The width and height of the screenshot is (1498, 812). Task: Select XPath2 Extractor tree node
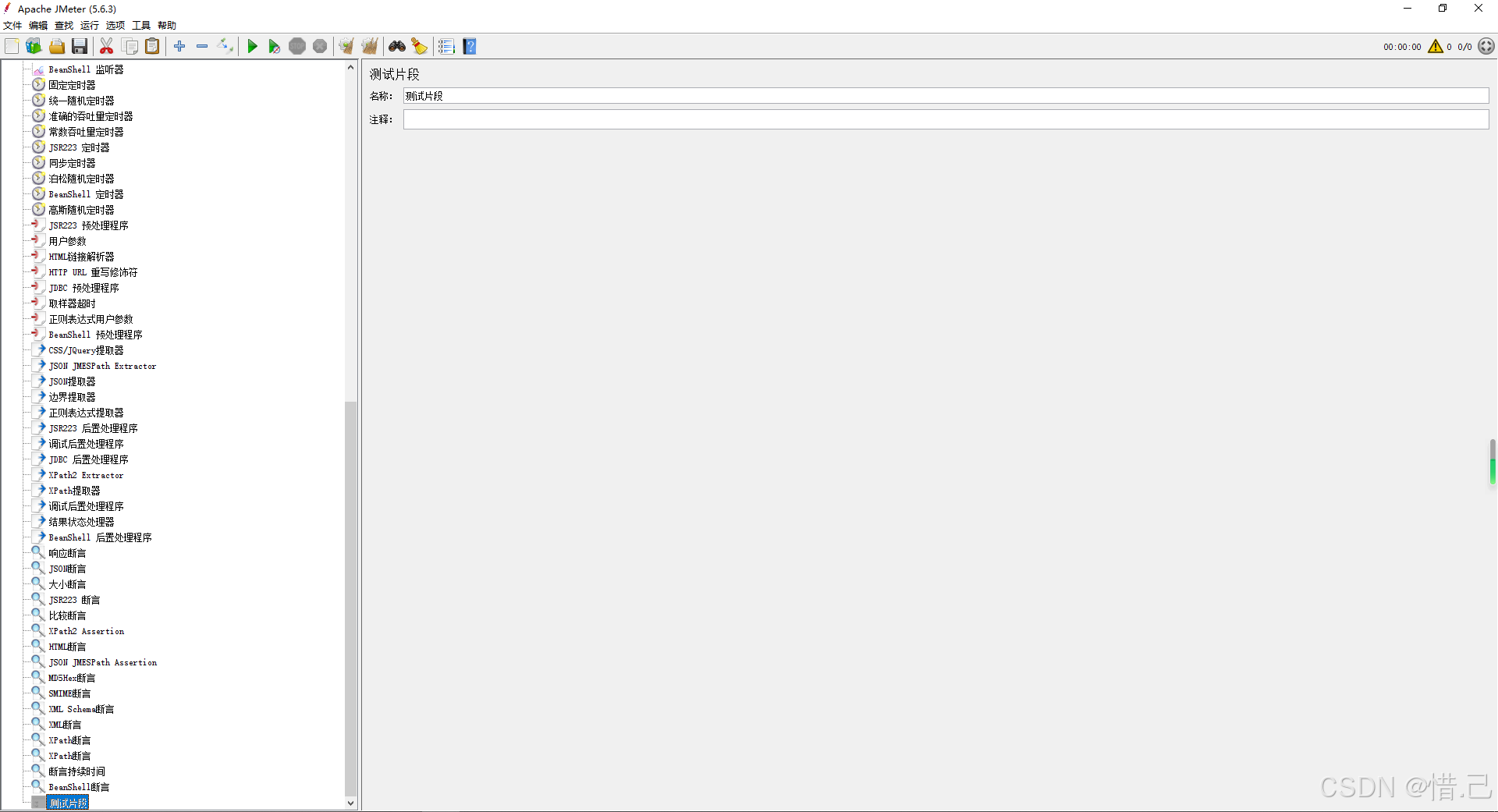tap(86, 475)
